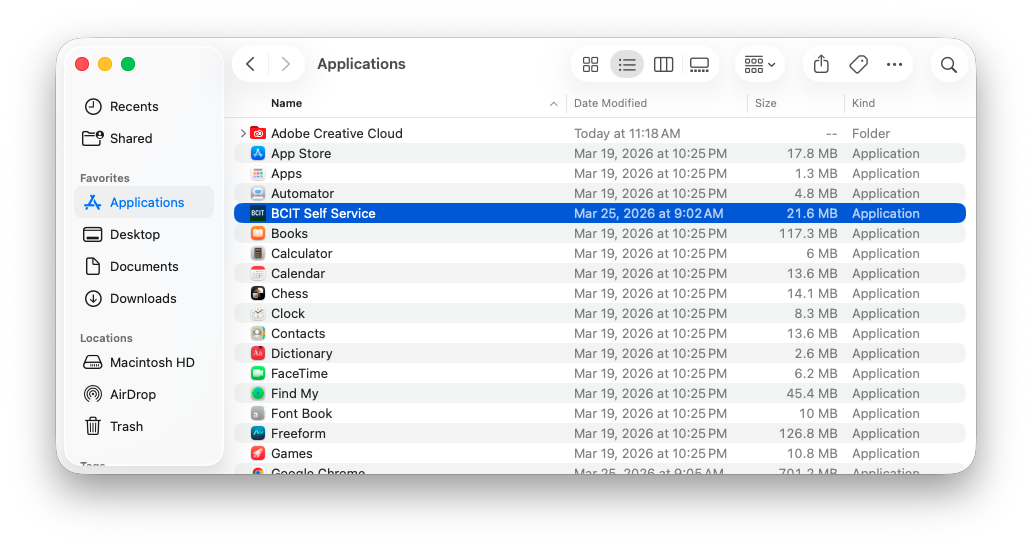Switch to gallery view
The width and height of the screenshot is (1032, 548).
coord(699,65)
